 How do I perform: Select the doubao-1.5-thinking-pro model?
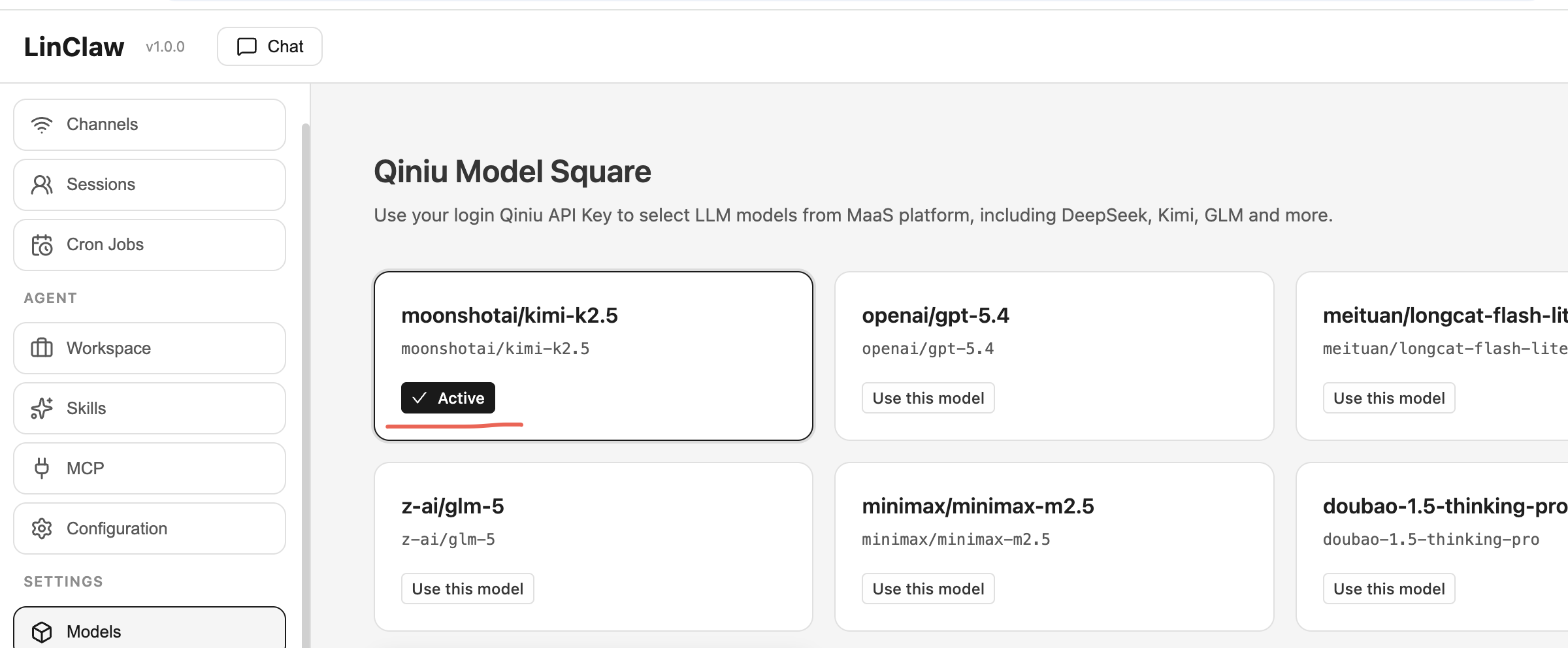pos(1388,589)
